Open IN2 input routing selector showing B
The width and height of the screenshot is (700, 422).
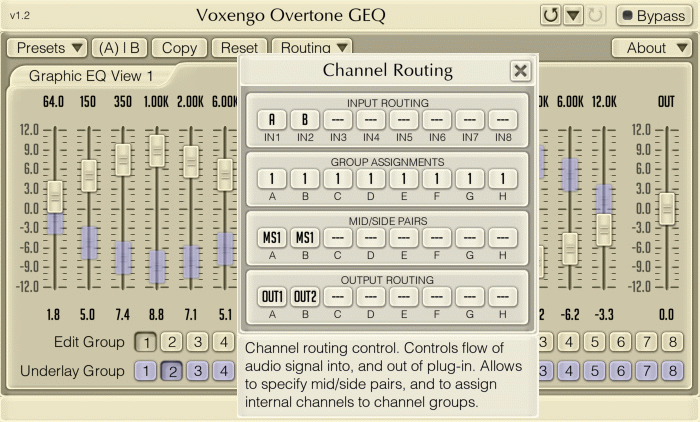[305, 119]
